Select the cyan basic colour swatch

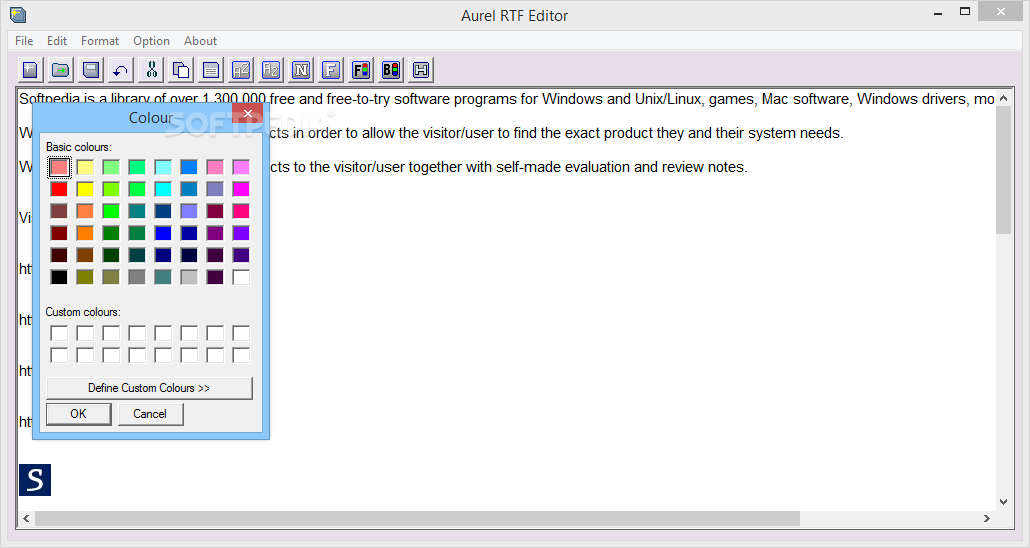[163, 189]
